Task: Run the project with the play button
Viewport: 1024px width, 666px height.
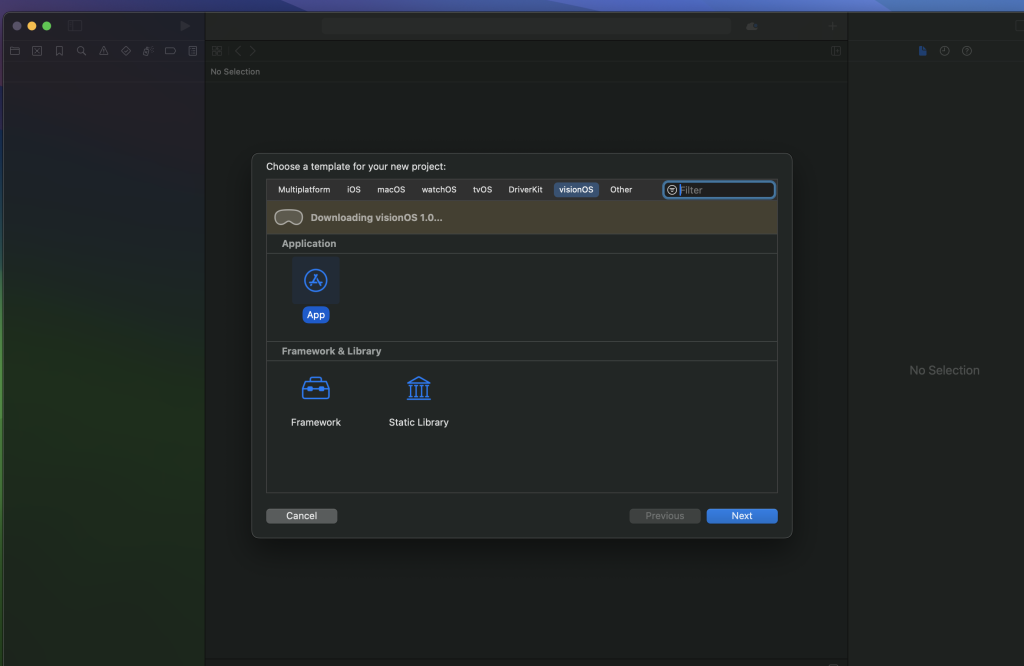Action: coord(184,25)
